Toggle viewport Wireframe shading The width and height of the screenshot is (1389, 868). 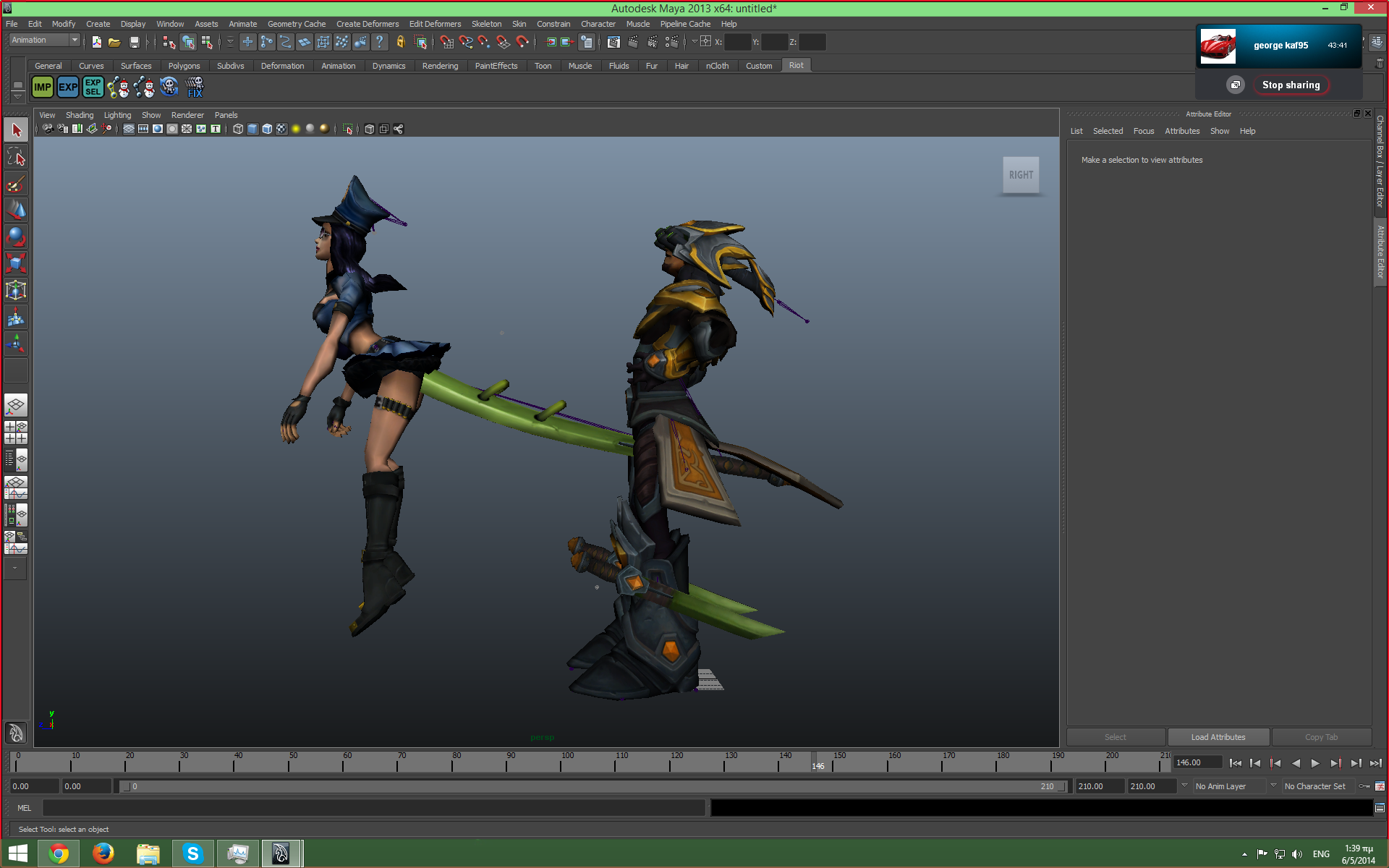(x=238, y=129)
